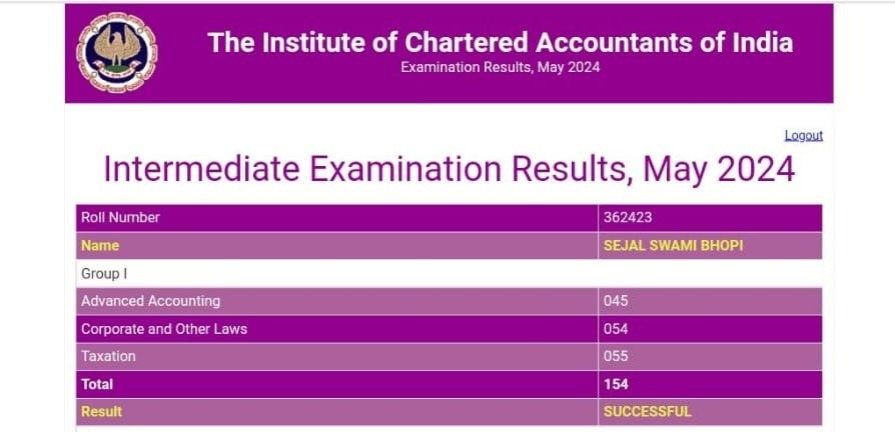Select the roll number 362423
Screen dimensions: 895x432
628,218
